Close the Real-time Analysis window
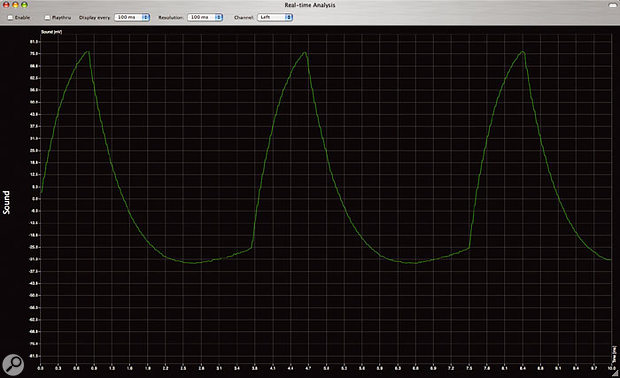The image size is (620, 378). click(6, 5)
